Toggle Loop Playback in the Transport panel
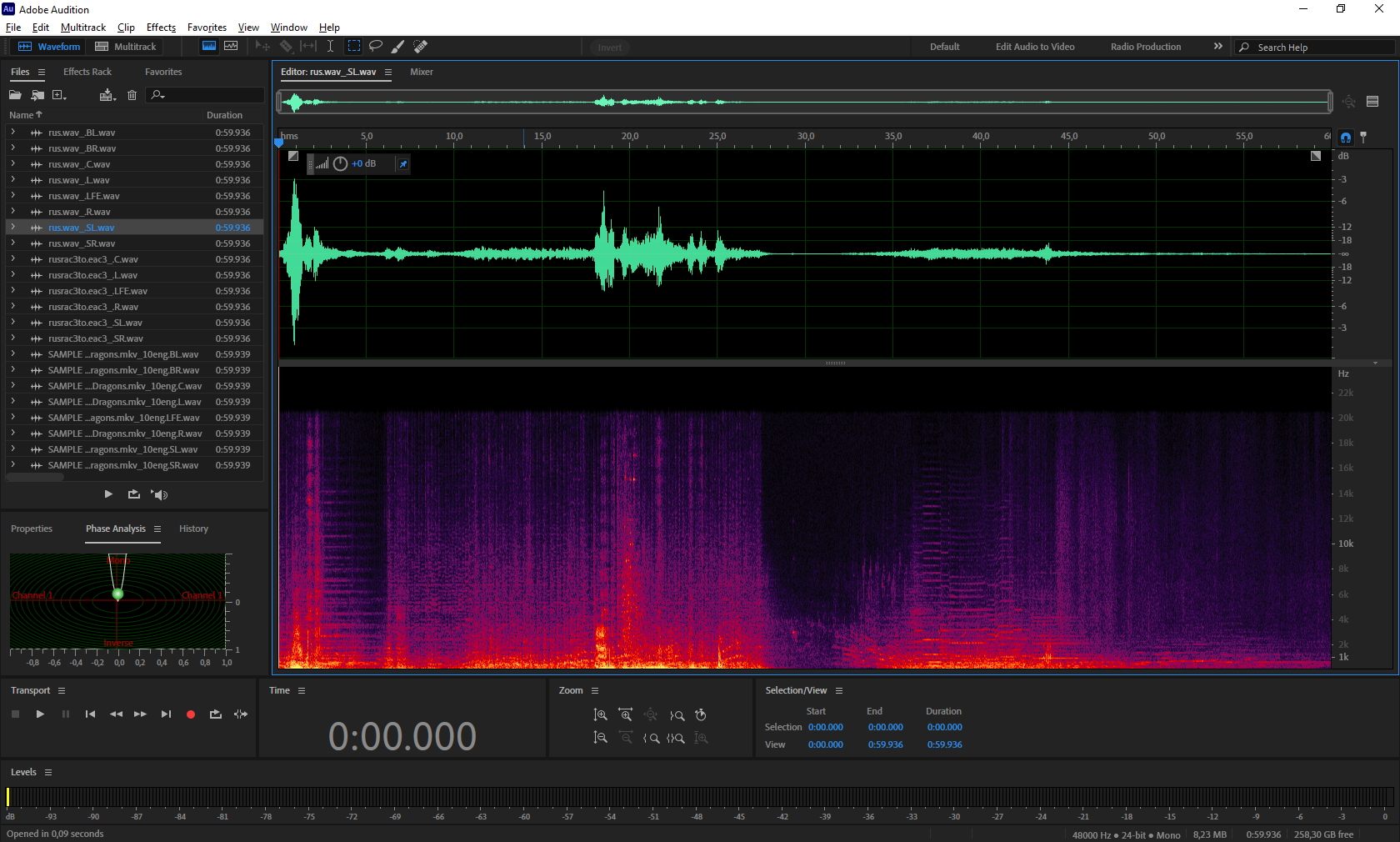Screen dimensions: 1400x842 click(216, 714)
